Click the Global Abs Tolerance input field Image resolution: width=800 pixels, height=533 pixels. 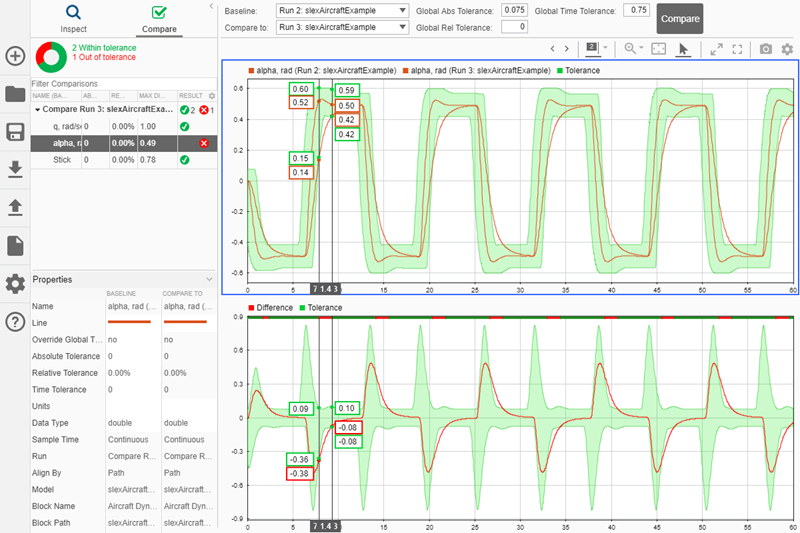point(515,10)
